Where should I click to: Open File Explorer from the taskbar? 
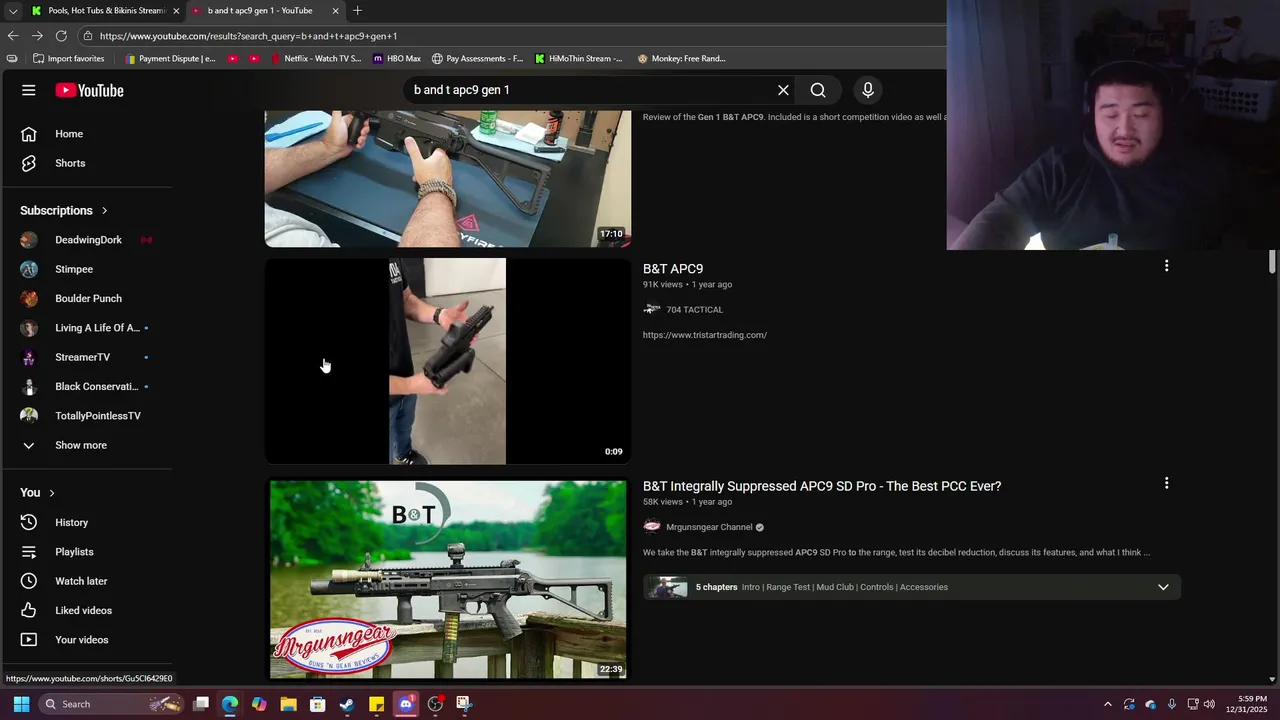click(288, 704)
